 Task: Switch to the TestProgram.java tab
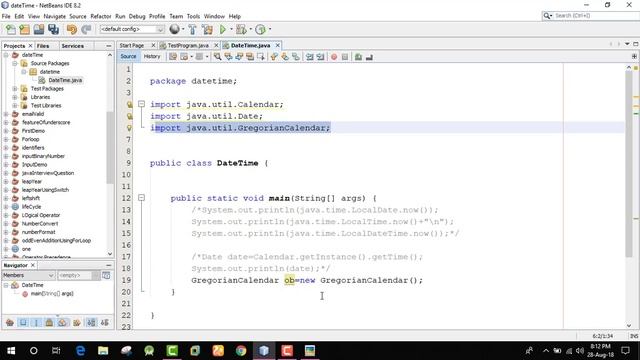188,45
